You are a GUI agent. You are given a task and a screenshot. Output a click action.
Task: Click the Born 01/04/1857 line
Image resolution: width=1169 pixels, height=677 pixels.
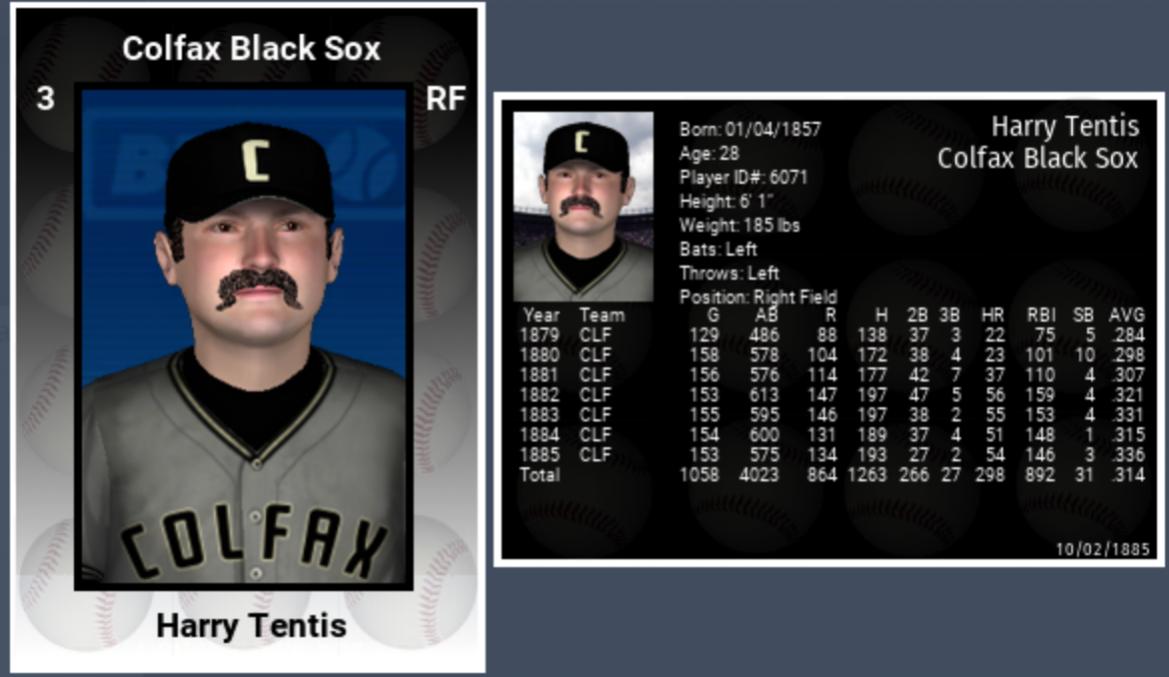coord(750,129)
